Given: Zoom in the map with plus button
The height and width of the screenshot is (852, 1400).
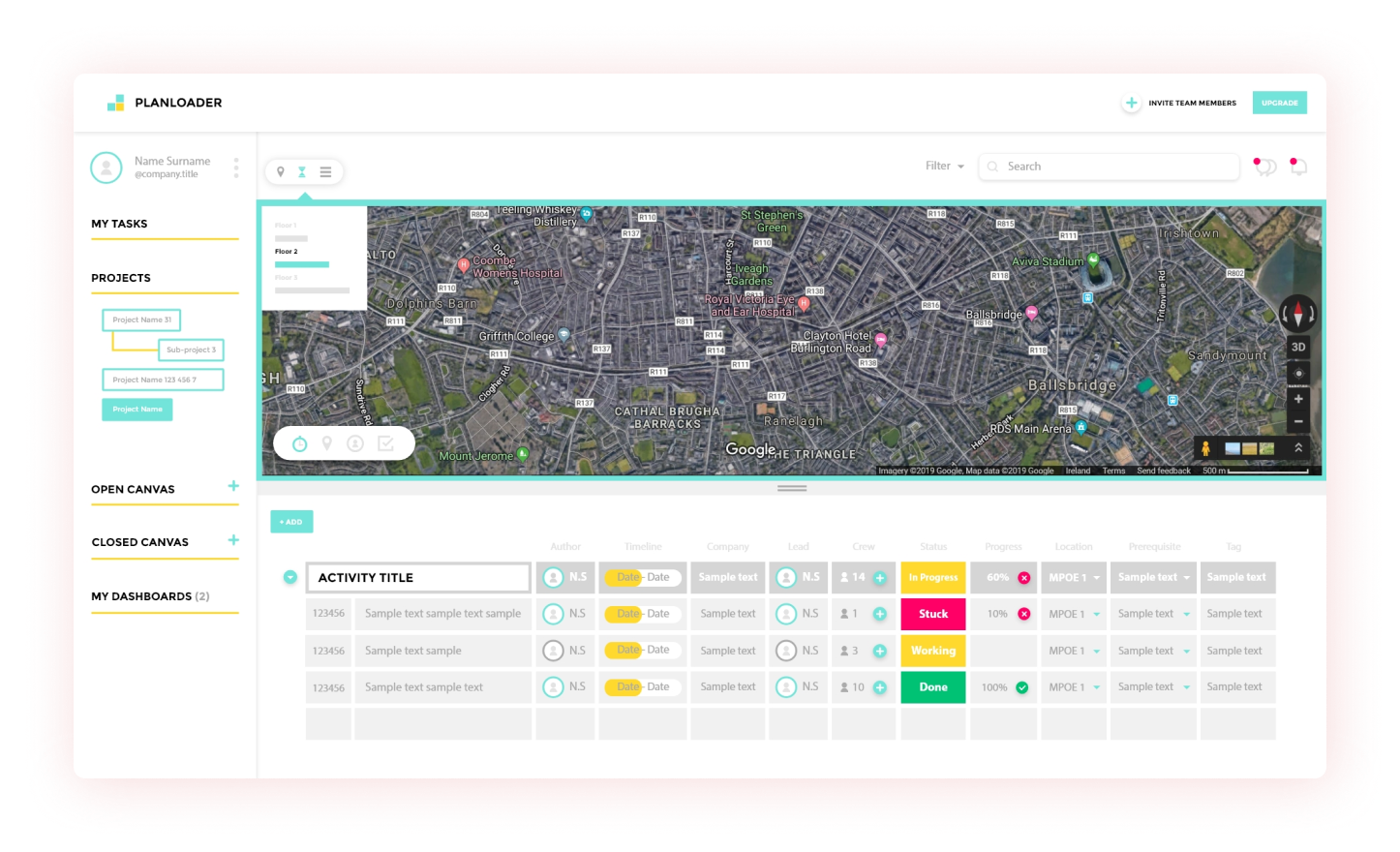Looking at the screenshot, I should (1298, 398).
